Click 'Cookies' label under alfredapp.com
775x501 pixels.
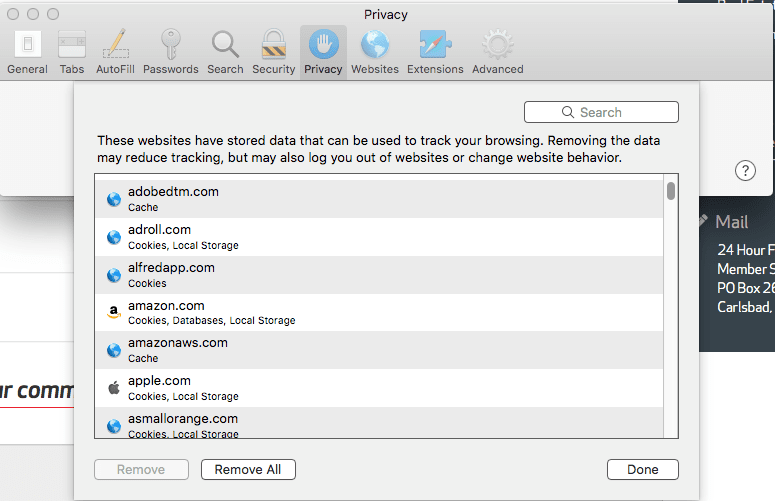point(147,284)
